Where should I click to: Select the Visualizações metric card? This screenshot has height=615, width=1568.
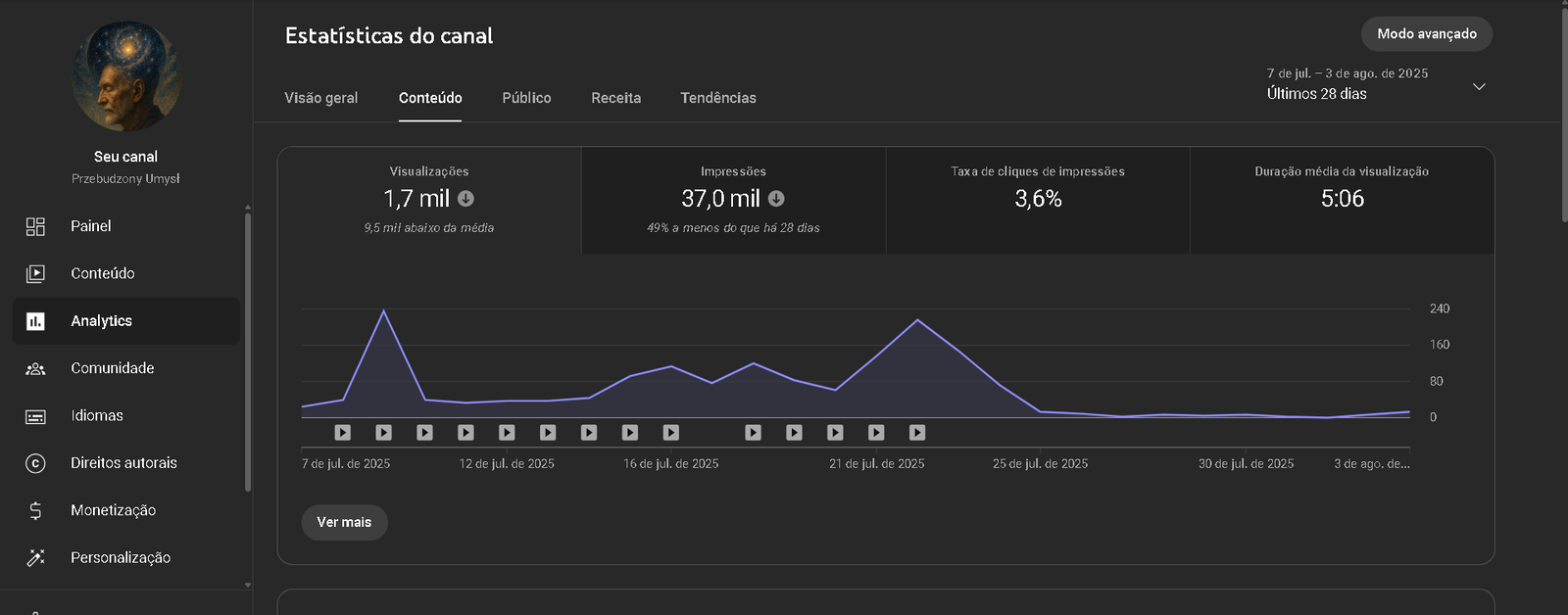click(x=429, y=201)
